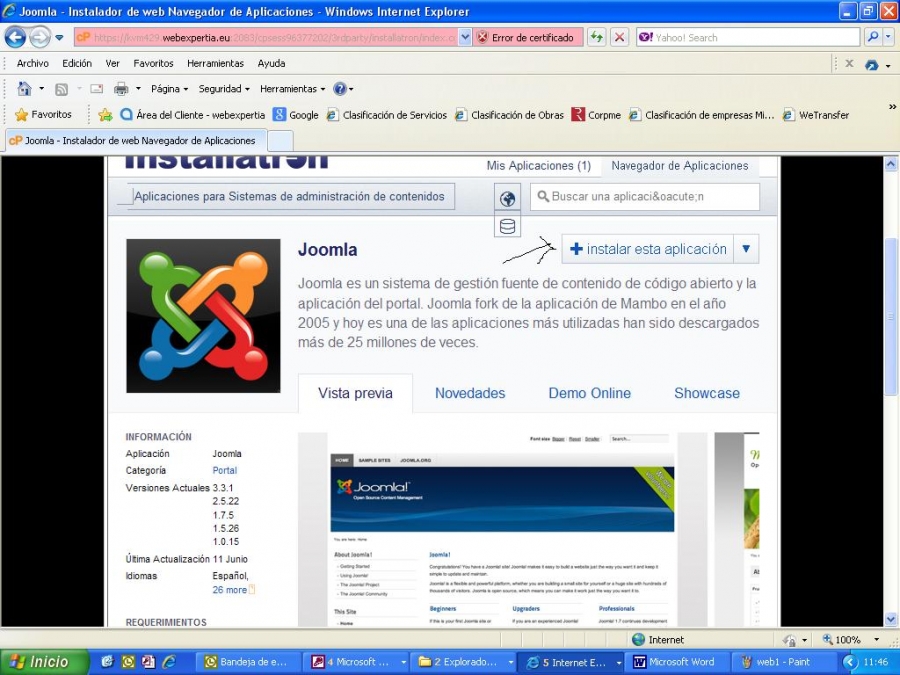Switch to Microsoft Word in taskbar
Image resolution: width=900 pixels, height=675 pixels.
click(676, 662)
